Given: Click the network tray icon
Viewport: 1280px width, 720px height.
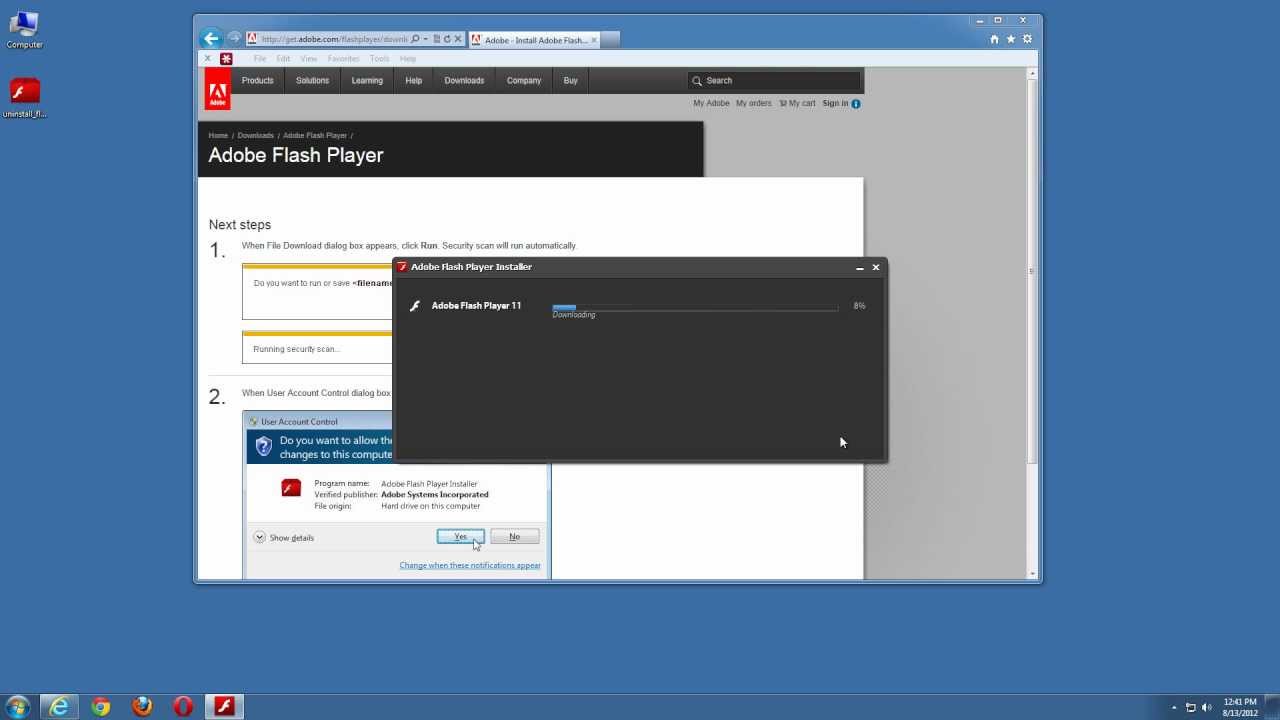Looking at the screenshot, I should pyautogui.click(x=1192, y=707).
